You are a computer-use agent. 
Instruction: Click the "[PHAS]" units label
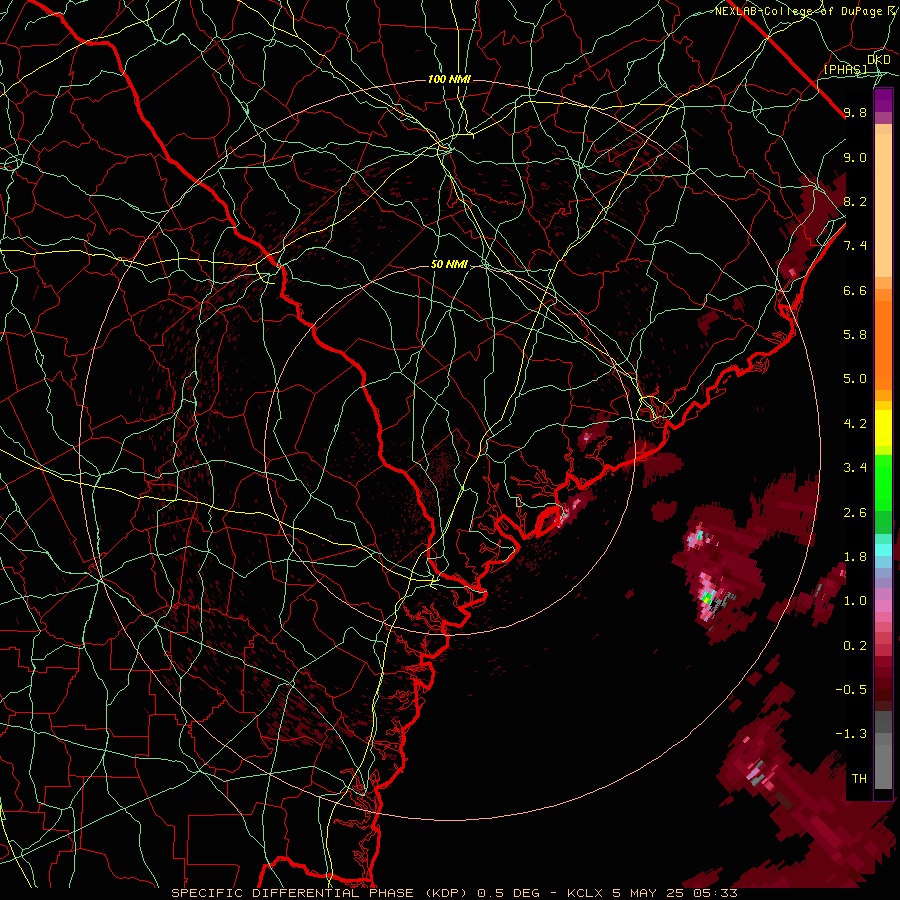point(845,70)
